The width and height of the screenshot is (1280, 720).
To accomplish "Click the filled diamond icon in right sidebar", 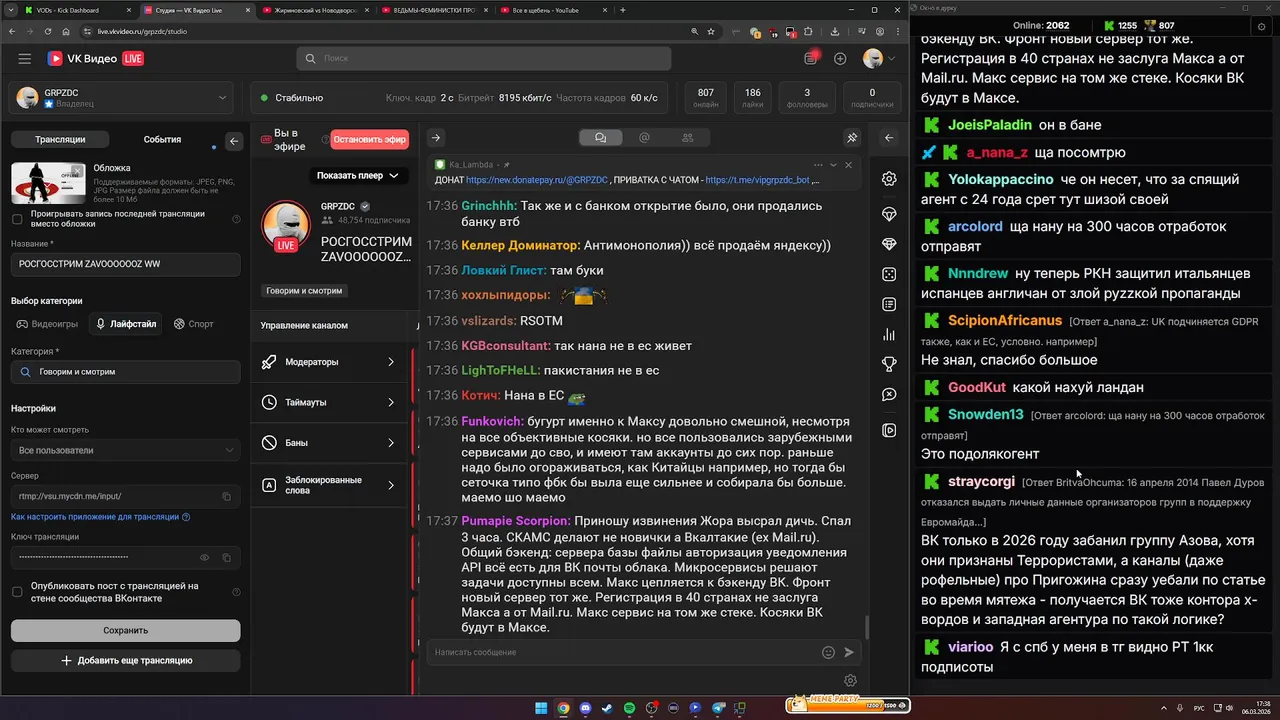I will click(889, 244).
